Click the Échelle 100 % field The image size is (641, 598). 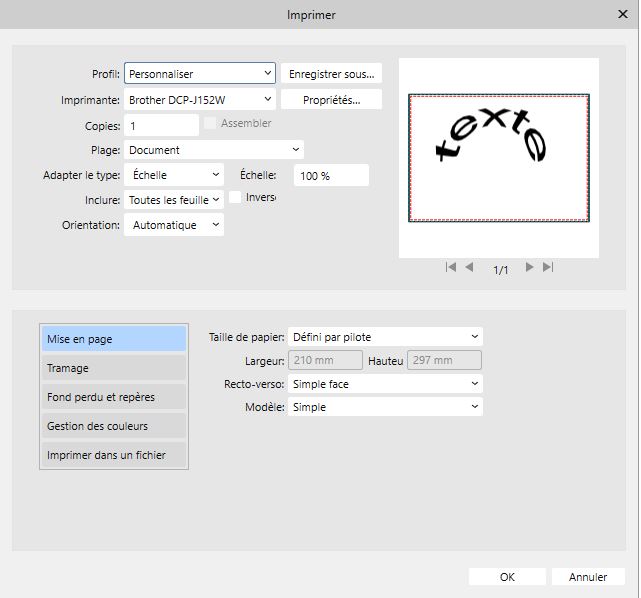[332, 176]
